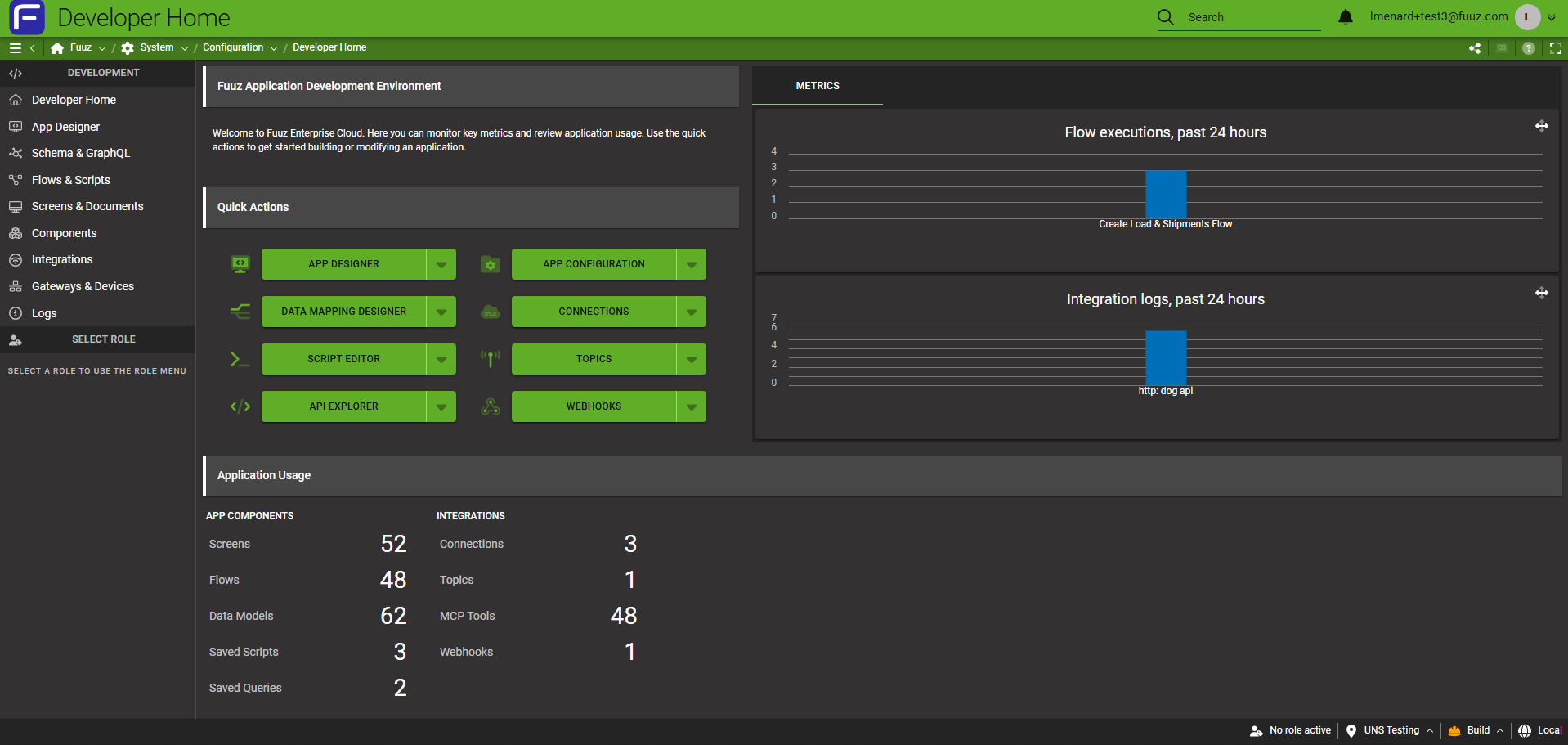Image resolution: width=1568 pixels, height=745 pixels.
Task: Open Flows & Scripts in sidebar
Action: coord(71,180)
